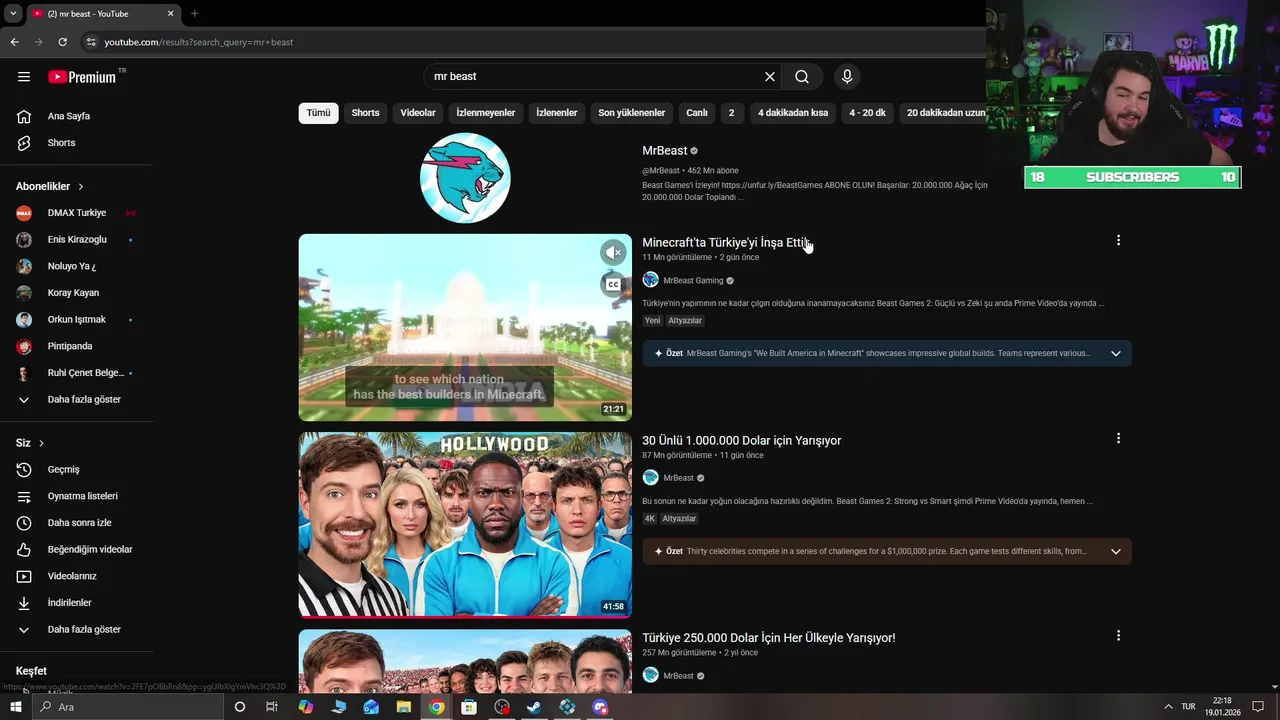Unmute the Minecraft video preview
This screenshot has width=1280, height=720.
coord(613,253)
